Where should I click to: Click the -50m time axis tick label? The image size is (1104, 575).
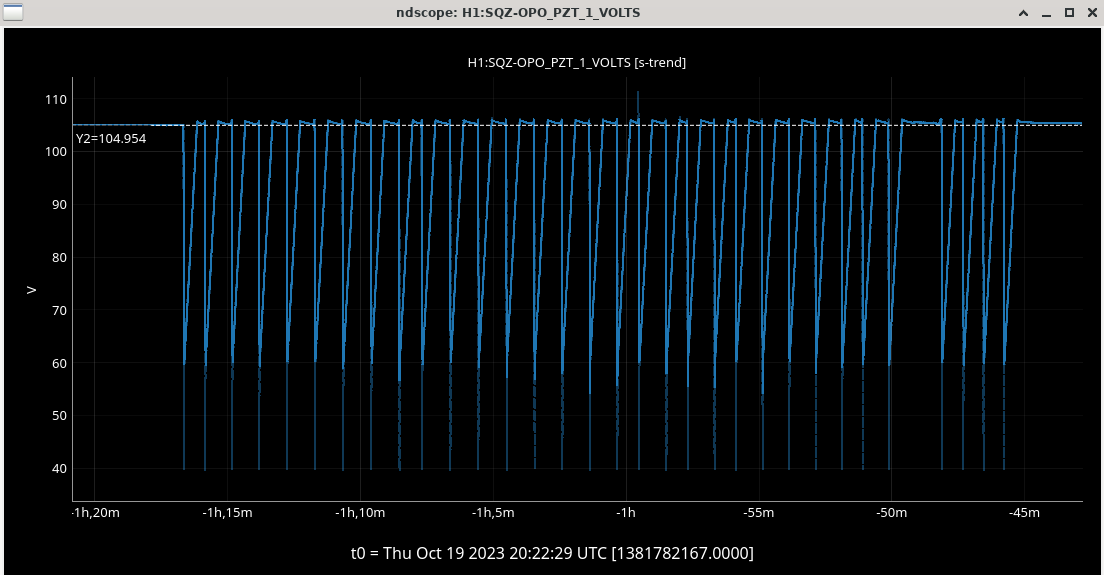(x=891, y=513)
